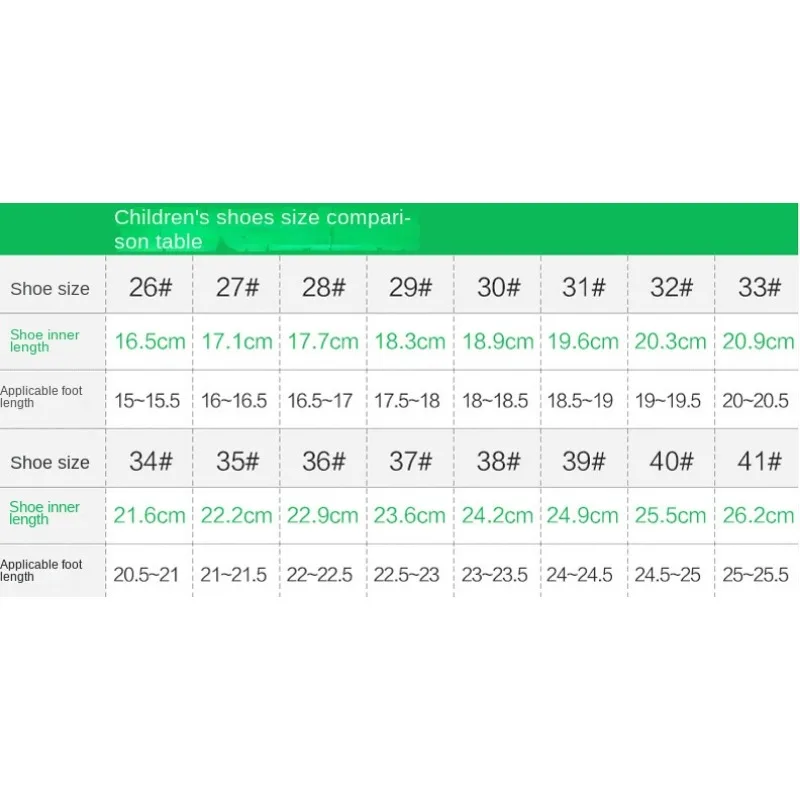Click the 24.2cm inner length cell
This screenshot has height=800, width=800.
click(498, 515)
